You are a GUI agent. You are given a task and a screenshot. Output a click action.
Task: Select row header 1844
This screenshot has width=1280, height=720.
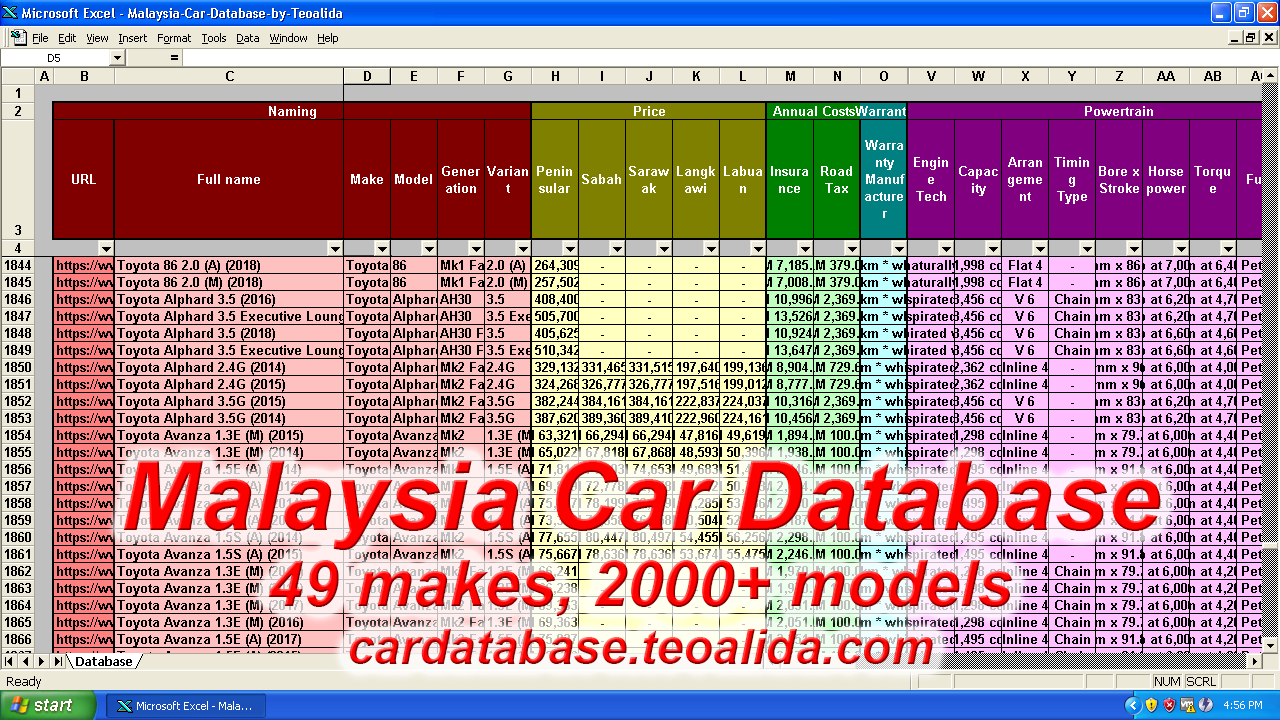(x=17, y=265)
